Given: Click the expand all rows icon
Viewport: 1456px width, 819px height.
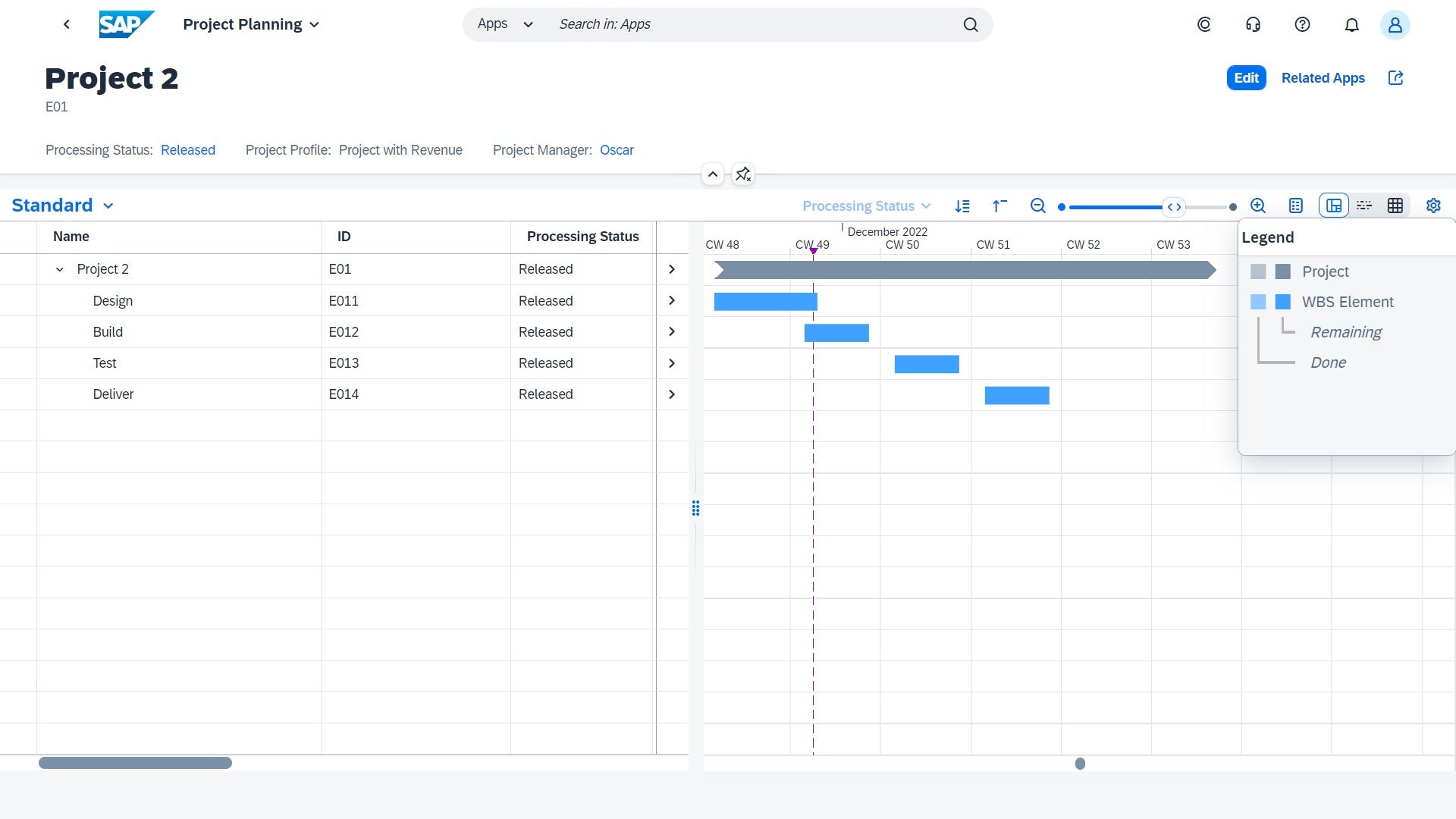Looking at the screenshot, I should 962,206.
